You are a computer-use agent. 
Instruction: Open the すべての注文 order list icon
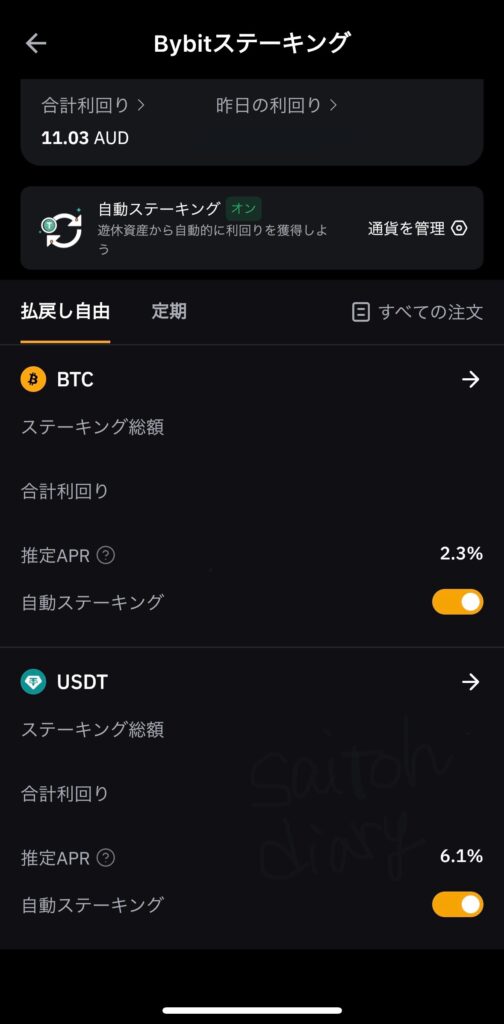(360, 312)
